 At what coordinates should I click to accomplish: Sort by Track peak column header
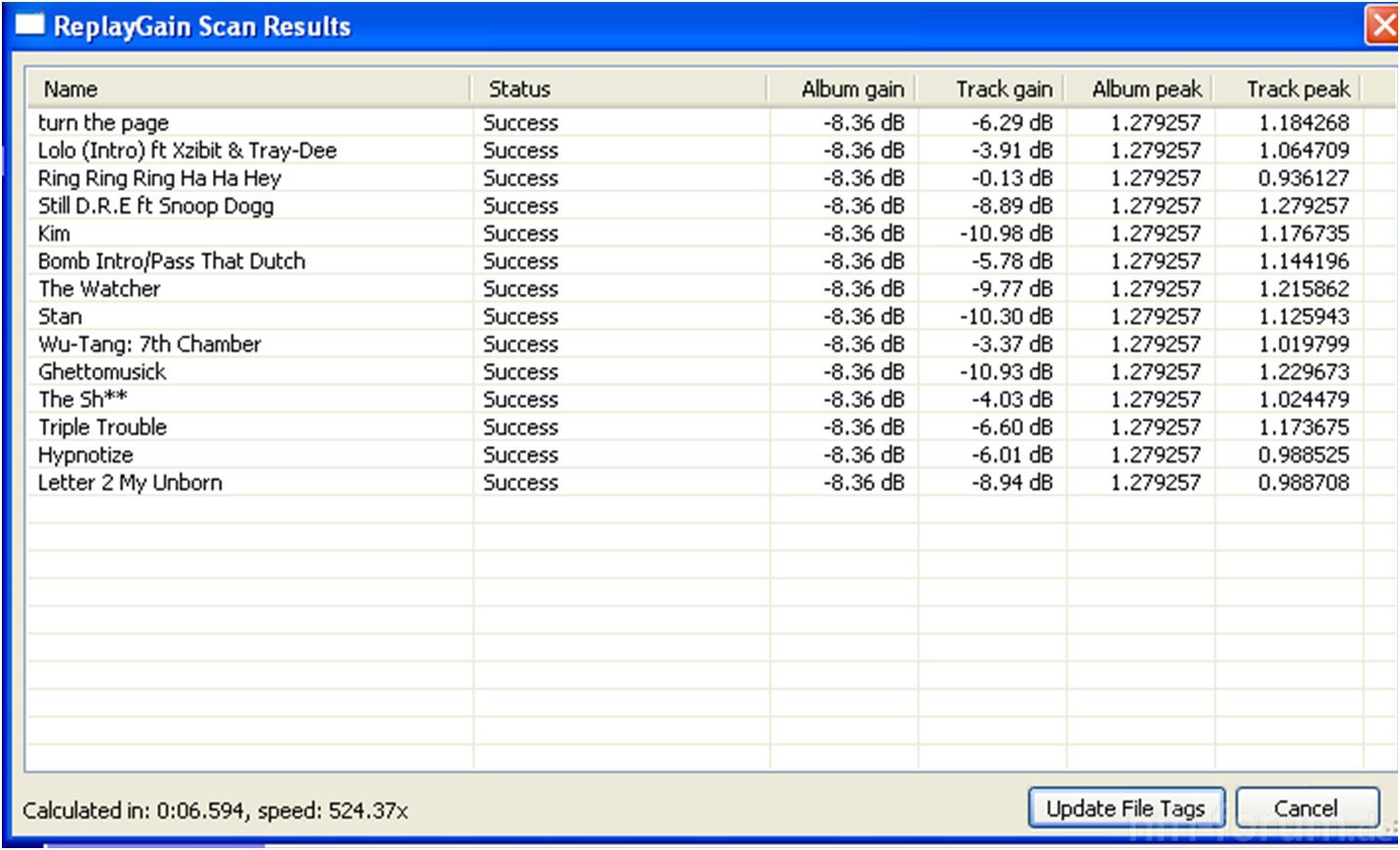point(1297,89)
